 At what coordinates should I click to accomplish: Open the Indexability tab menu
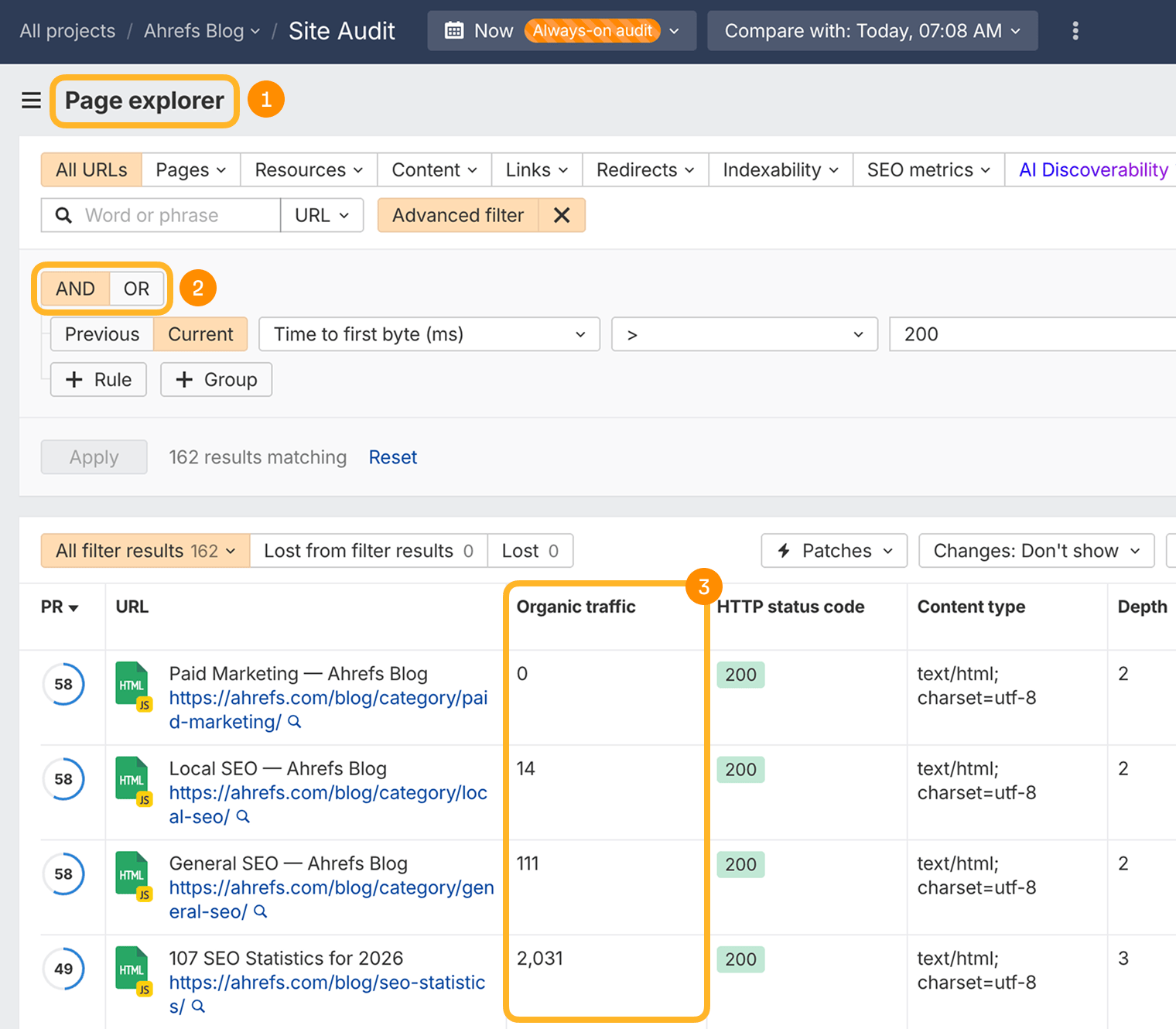click(x=781, y=169)
